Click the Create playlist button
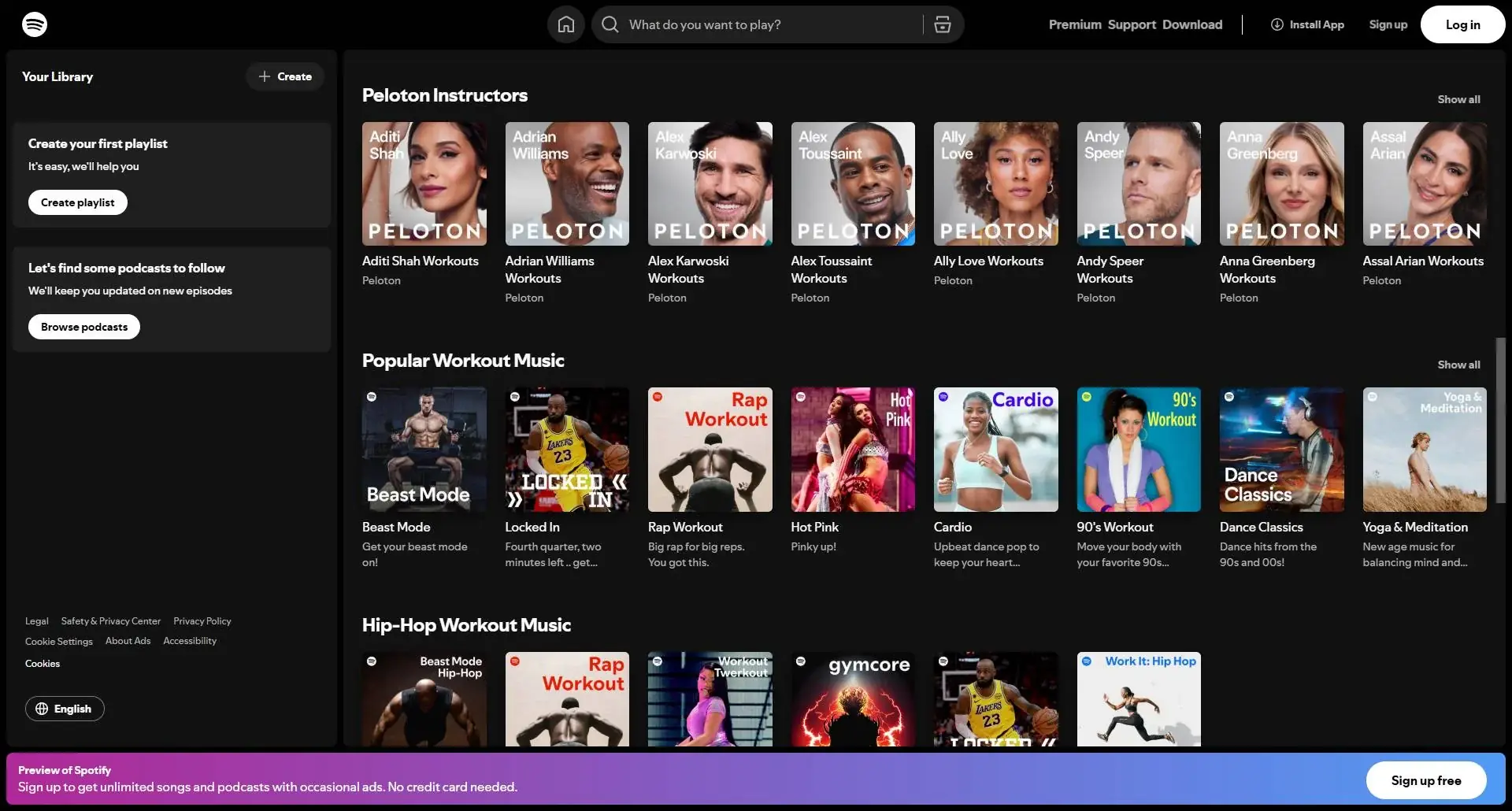Viewport: 1512px width, 811px height. (78, 202)
